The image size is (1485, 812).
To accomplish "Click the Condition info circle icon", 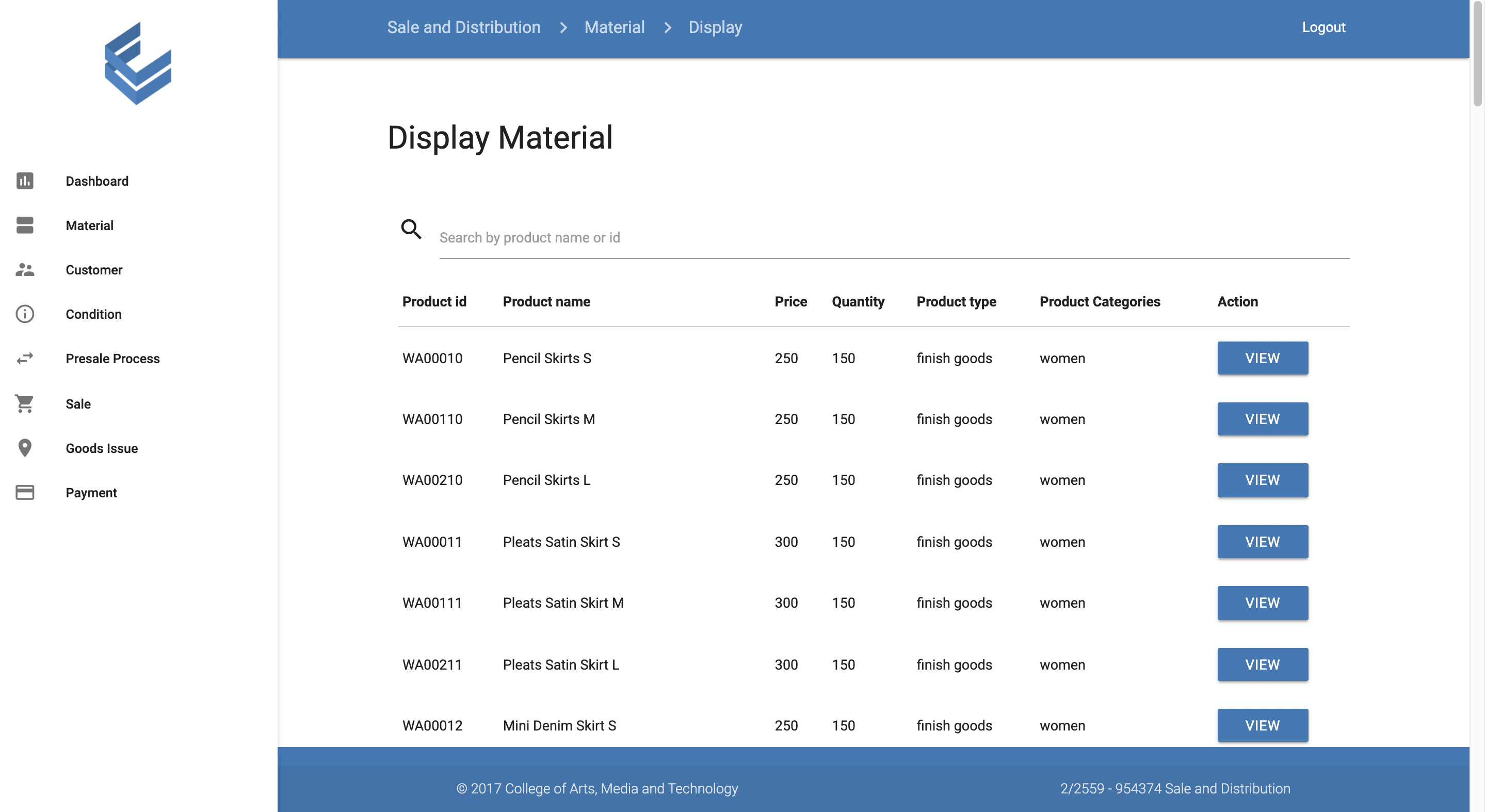I will coord(25,314).
